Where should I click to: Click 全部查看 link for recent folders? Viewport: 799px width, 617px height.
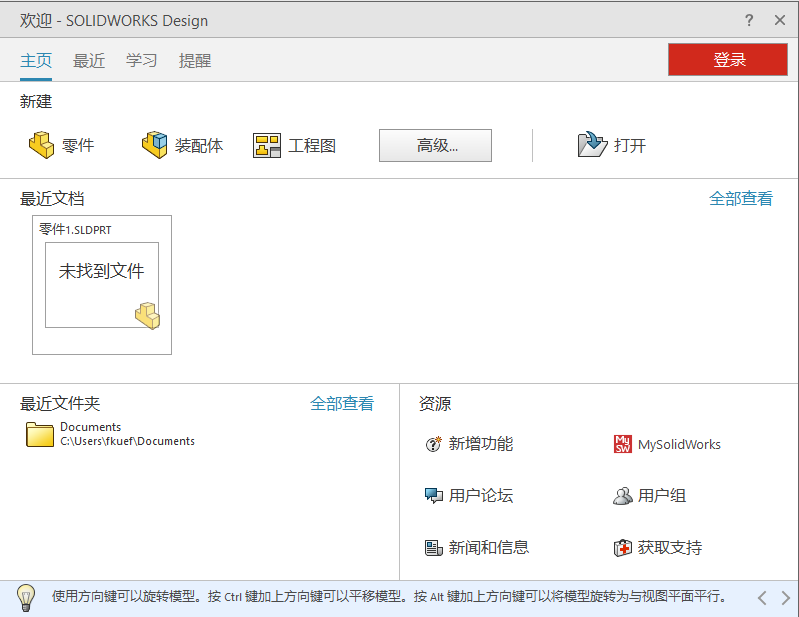[x=342, y=404]
